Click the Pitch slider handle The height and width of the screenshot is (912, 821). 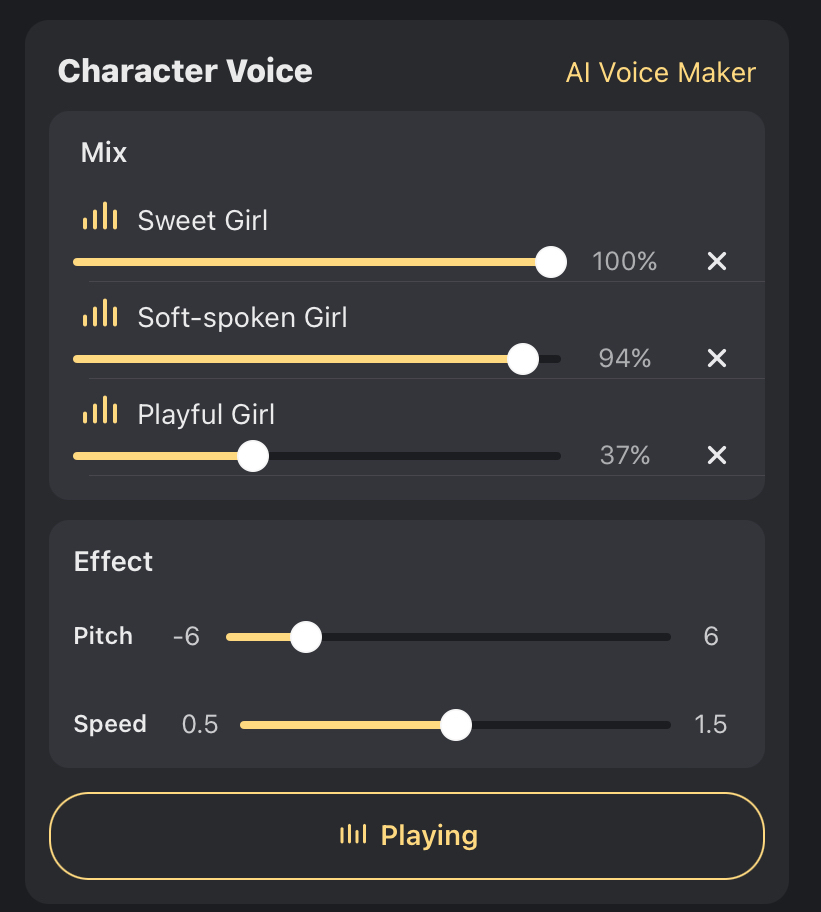tap(306, 636)
